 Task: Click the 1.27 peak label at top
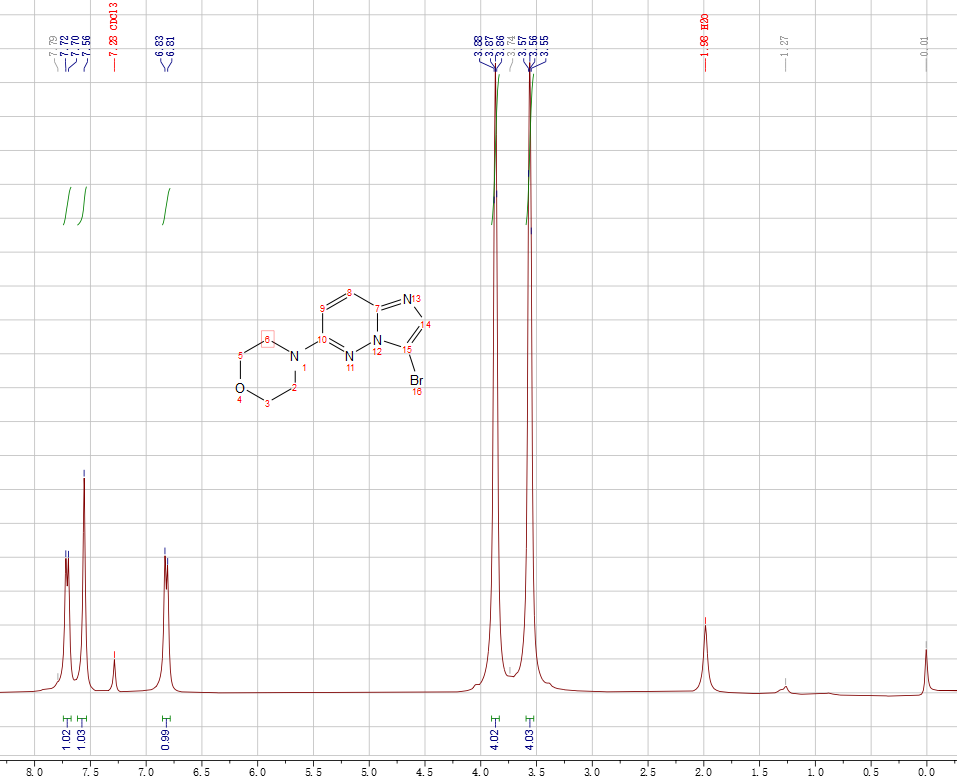[785, 46]
